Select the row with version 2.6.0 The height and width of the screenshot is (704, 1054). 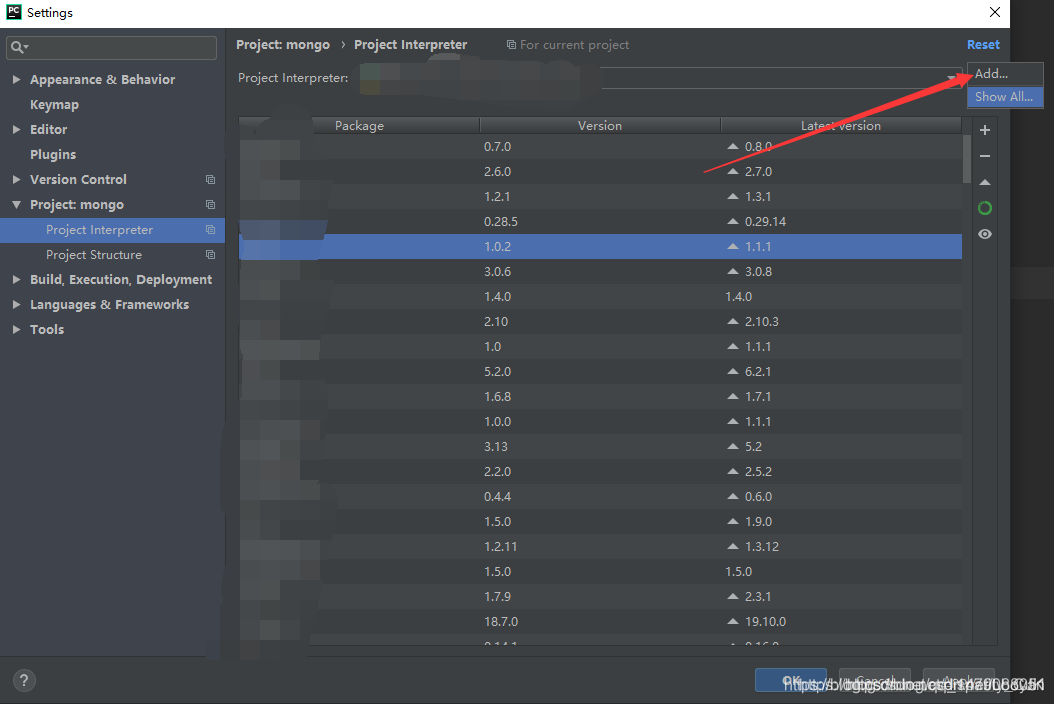click(600, 171)
